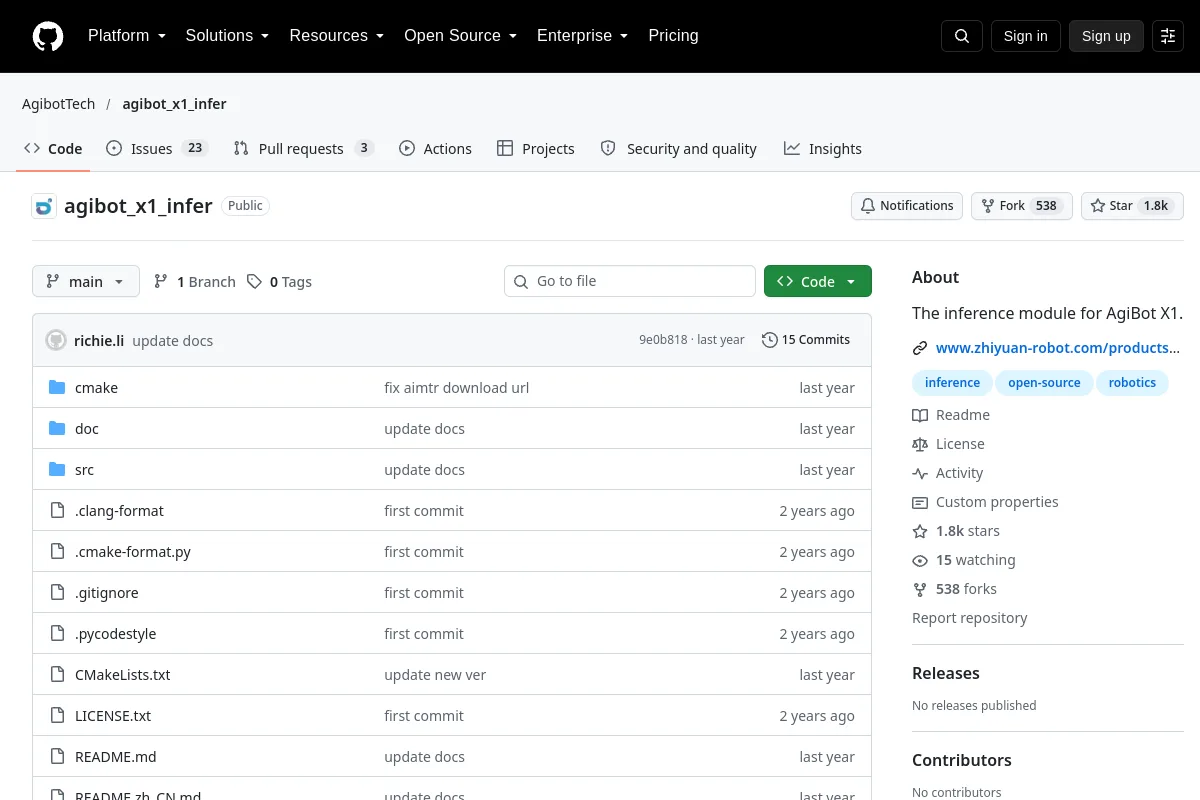Expand the Resources menu
The height and width of the screenshot is (800, 1200).
click(x=336, y=36)
